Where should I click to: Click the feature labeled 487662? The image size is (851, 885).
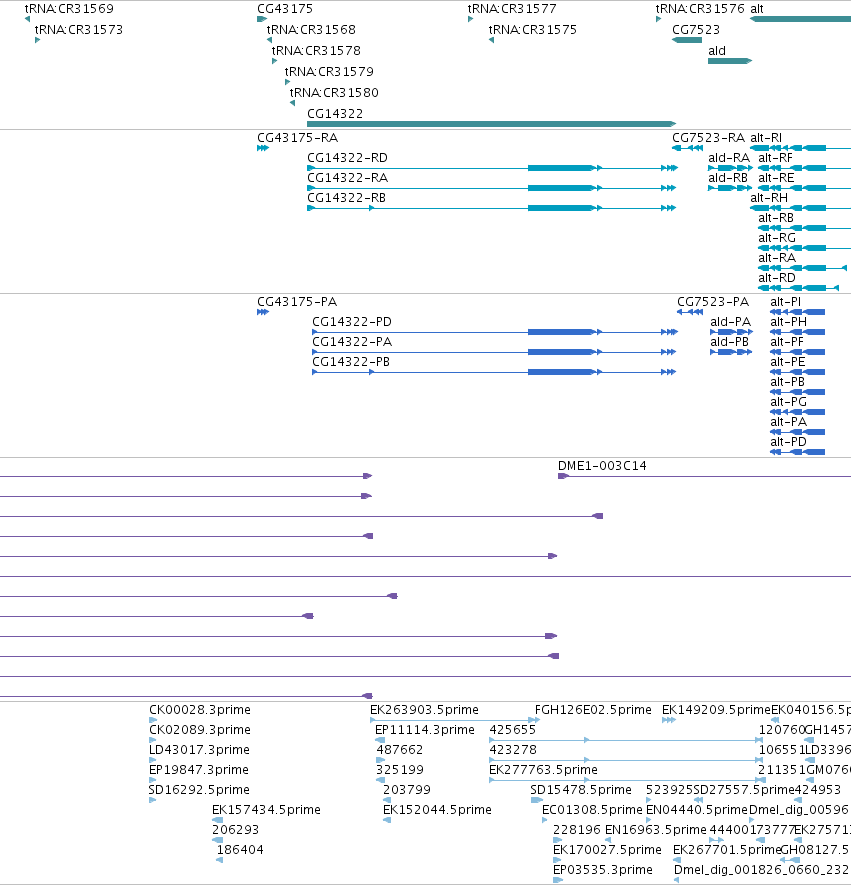[400, 750]
